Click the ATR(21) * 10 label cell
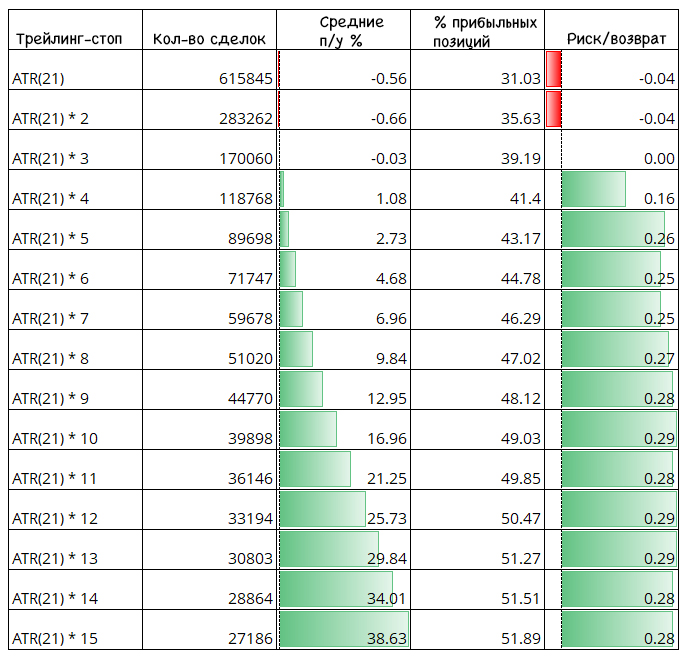The width and height of the screenshot is (691, 660). pyautogui.click(x=75, y=430)
